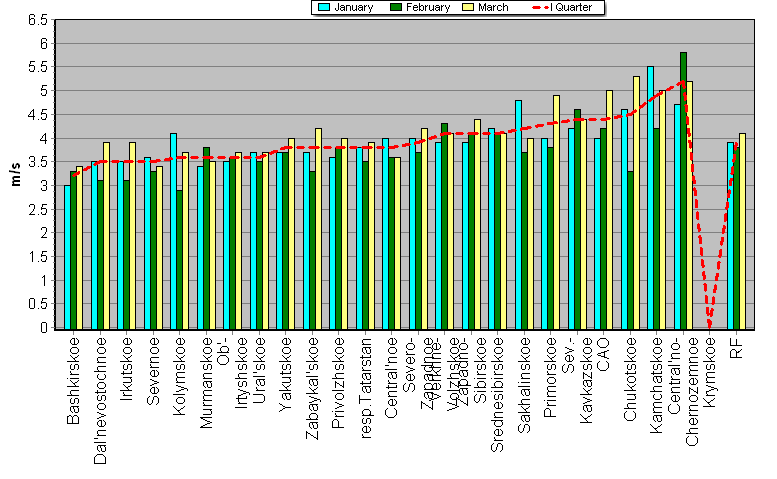Select the Yakutskoe category label

(x=285, y=374)
